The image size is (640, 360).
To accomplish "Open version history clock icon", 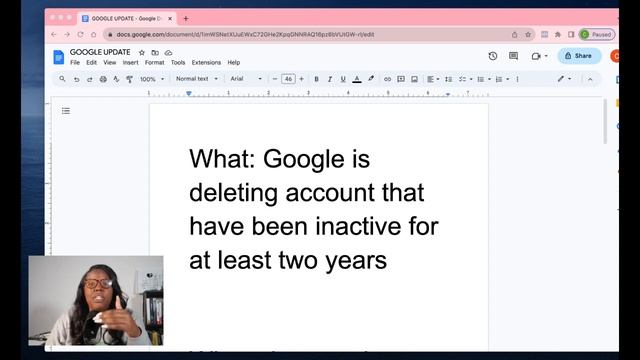I will pos(493,56).
